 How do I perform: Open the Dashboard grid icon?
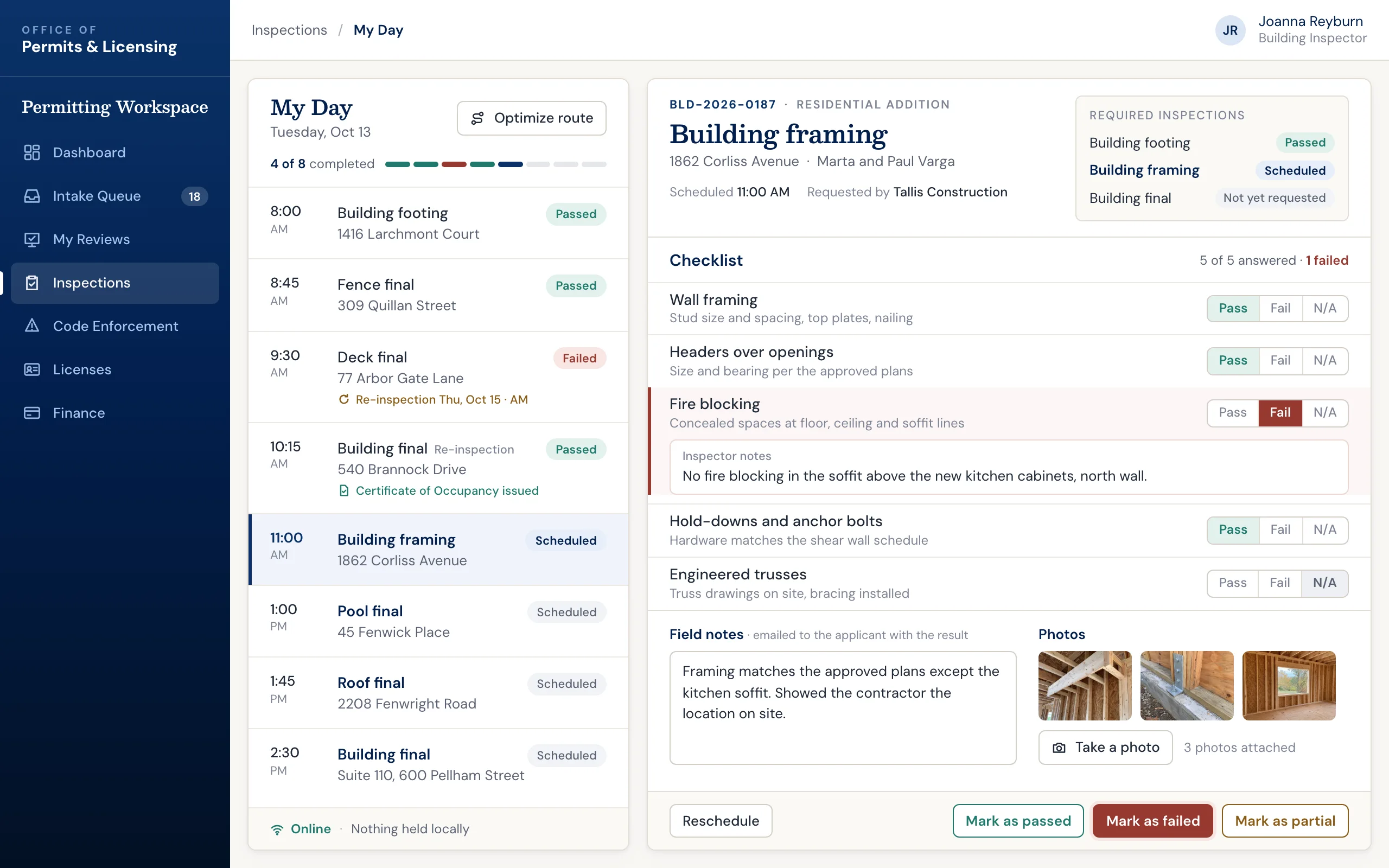(32, 152)
